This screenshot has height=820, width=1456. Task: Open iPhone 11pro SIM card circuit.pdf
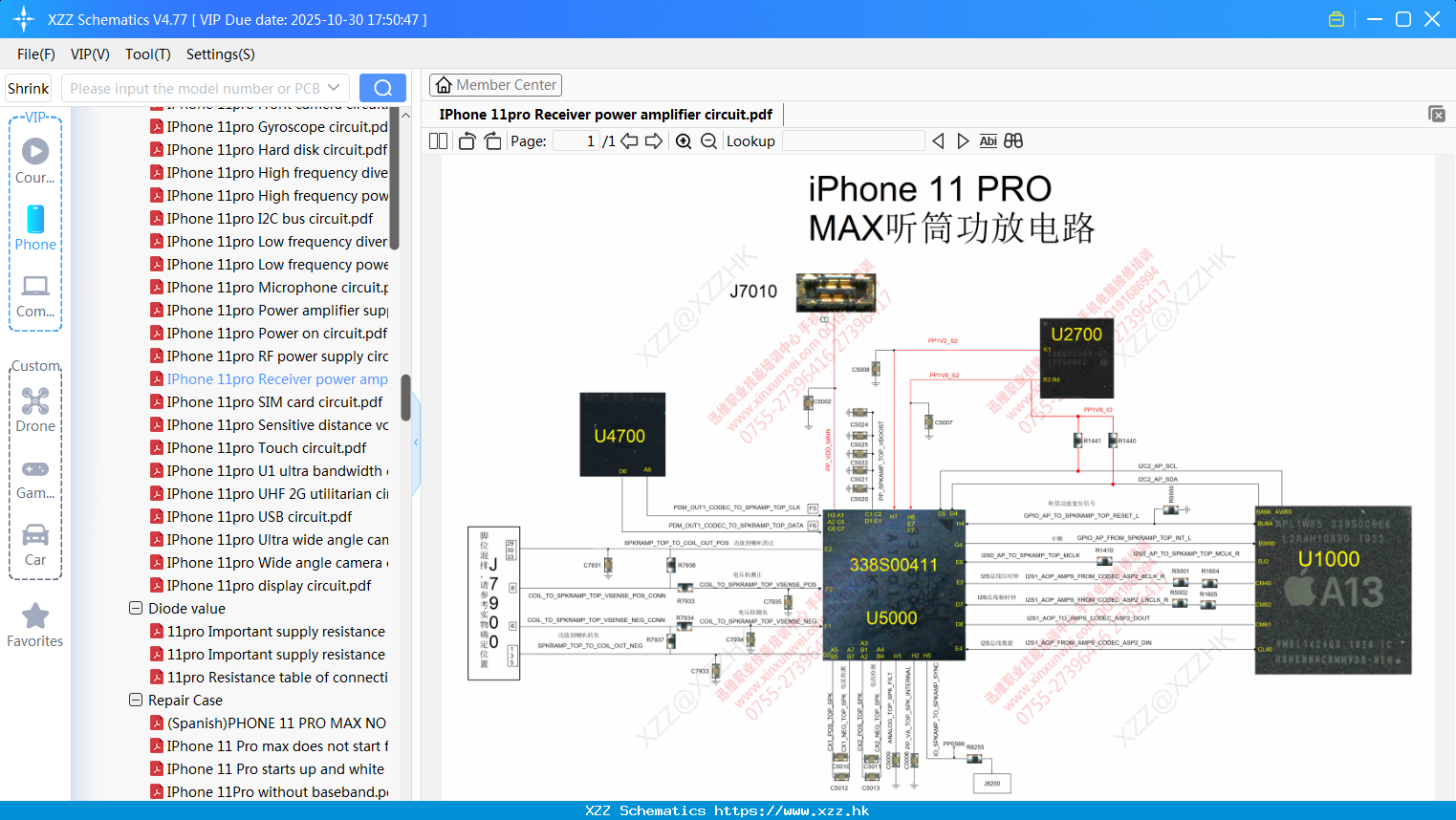267,401
